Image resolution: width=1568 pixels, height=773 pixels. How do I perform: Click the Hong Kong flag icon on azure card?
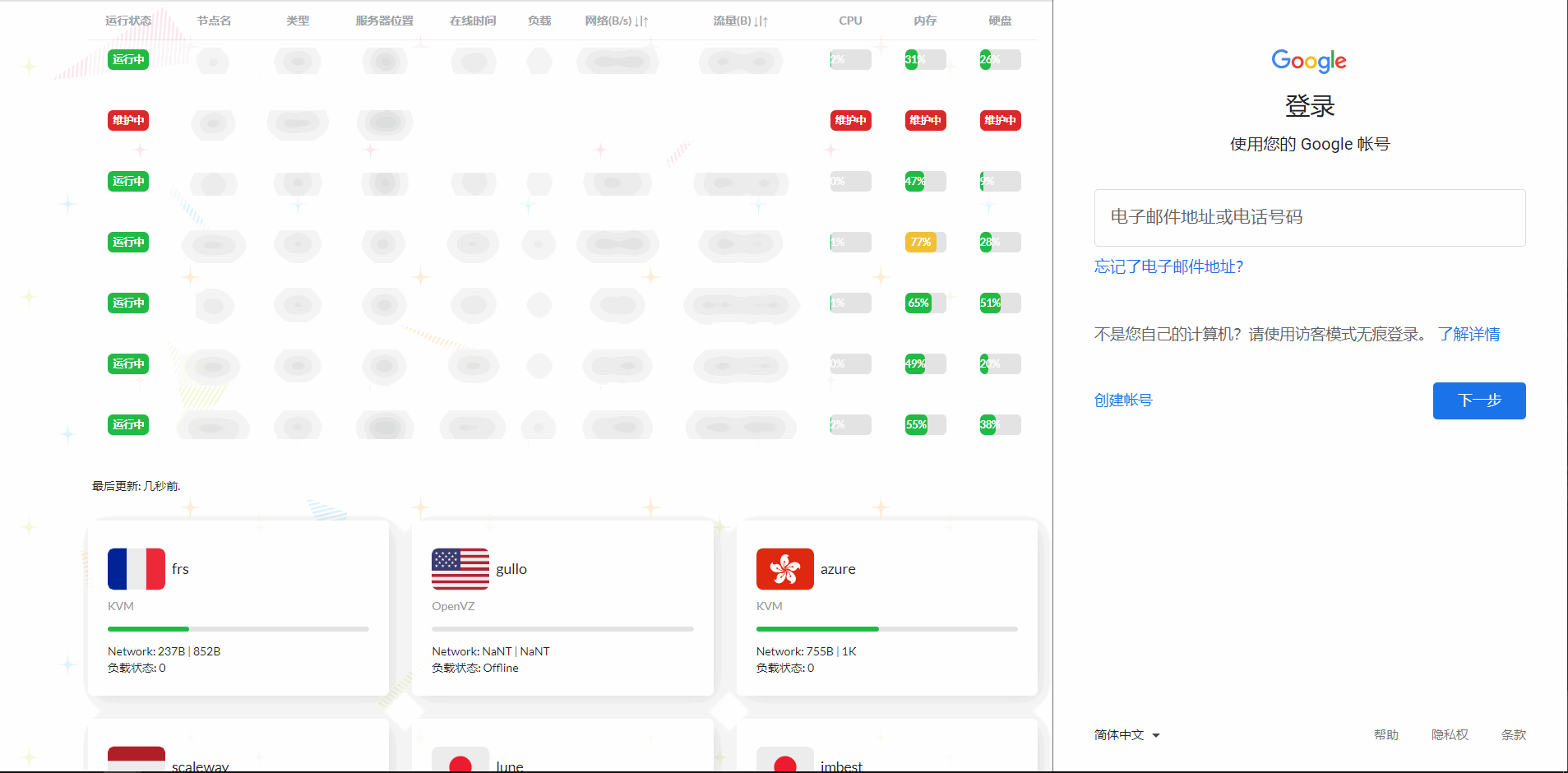point(785,569)
